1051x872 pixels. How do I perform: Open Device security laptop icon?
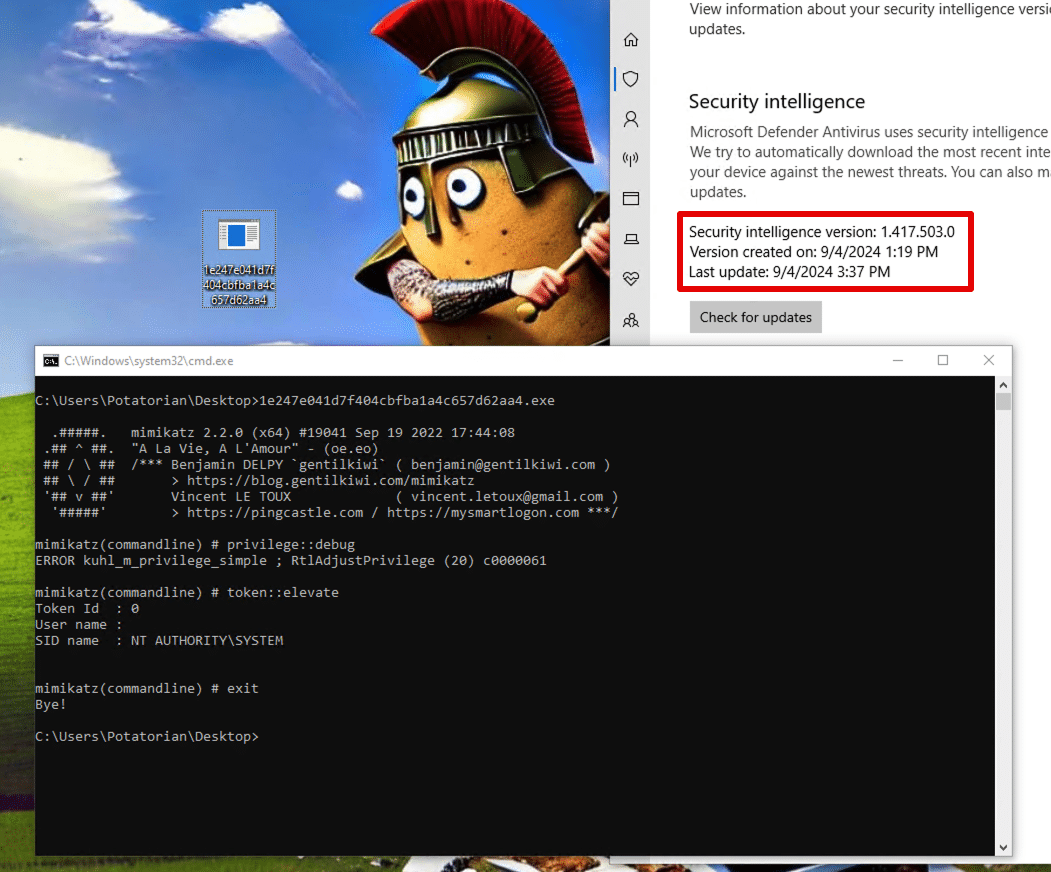tap(631, 239)
